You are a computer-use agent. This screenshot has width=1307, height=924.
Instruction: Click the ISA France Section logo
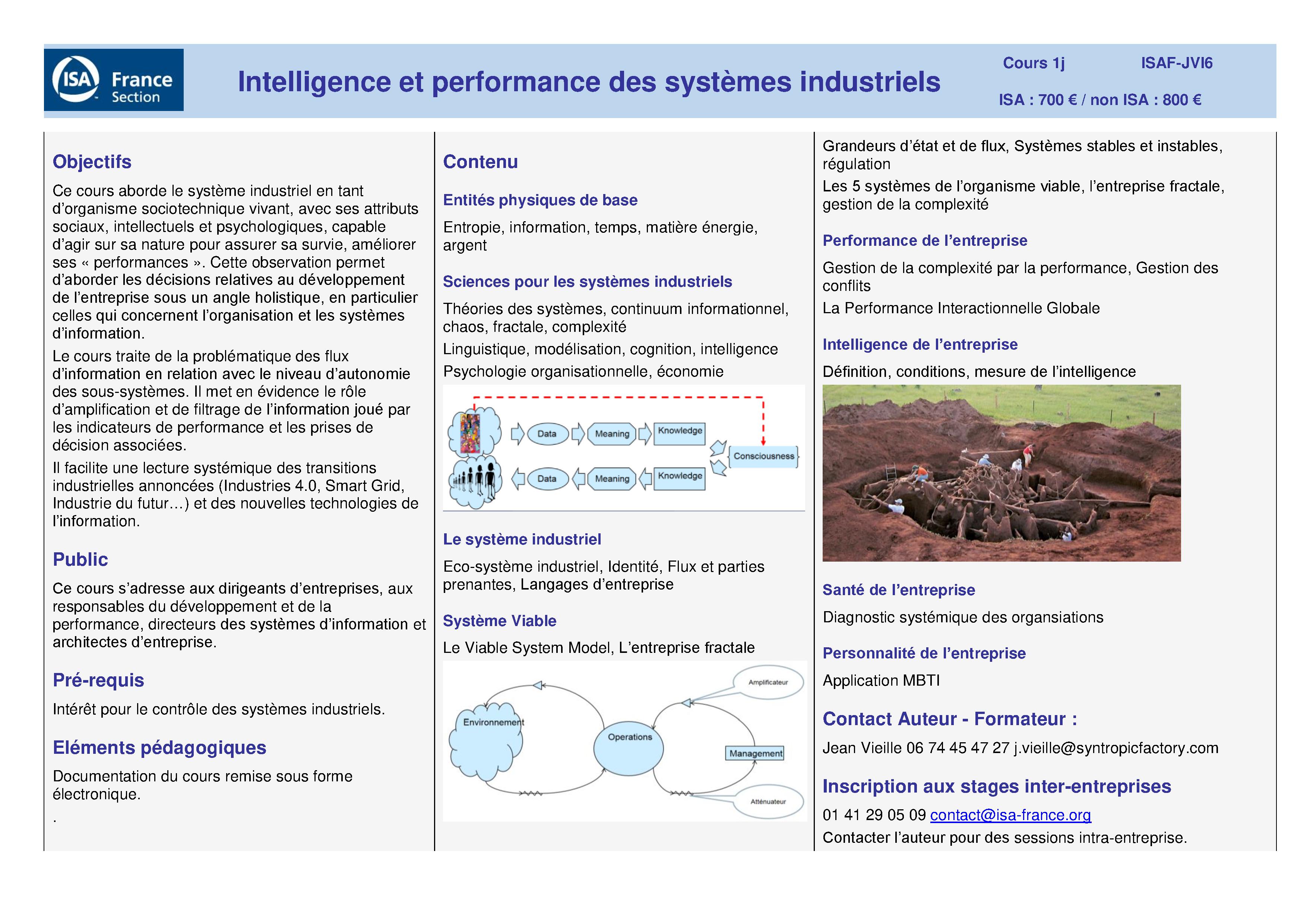point(113,80)
